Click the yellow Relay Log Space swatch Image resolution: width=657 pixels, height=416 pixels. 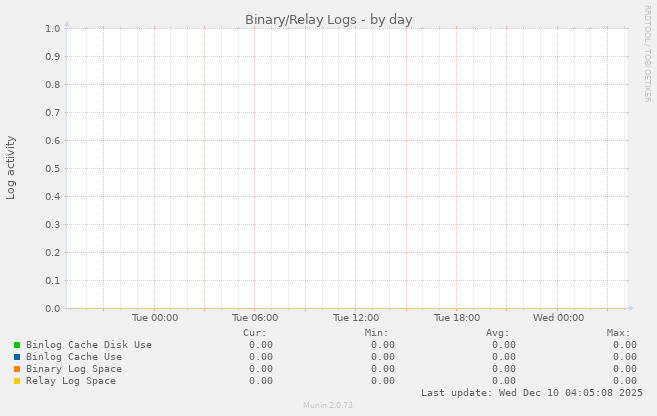coord(17,381)
